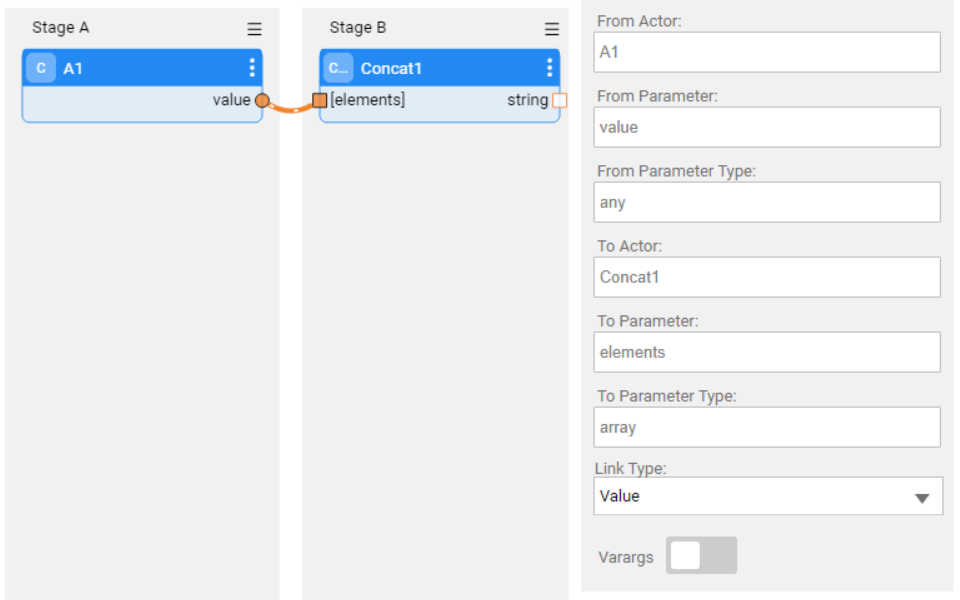Screen dimensions: 960x600
Task: Toggle the Varargs switch
Action: pos(701,556)
